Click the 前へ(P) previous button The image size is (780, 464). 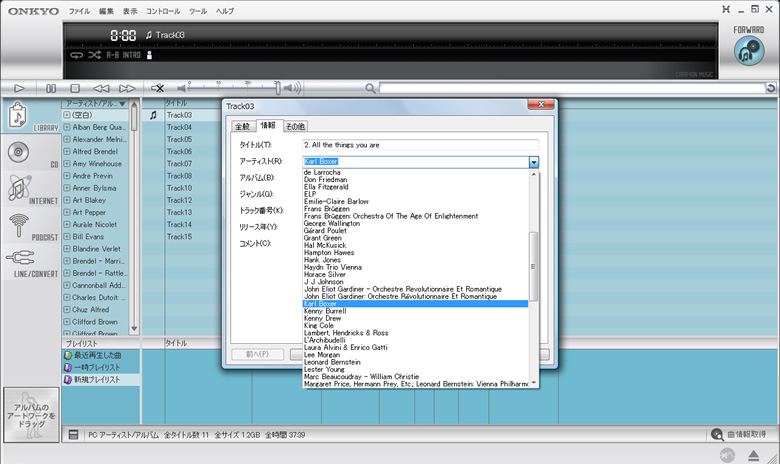click(257, 354)
